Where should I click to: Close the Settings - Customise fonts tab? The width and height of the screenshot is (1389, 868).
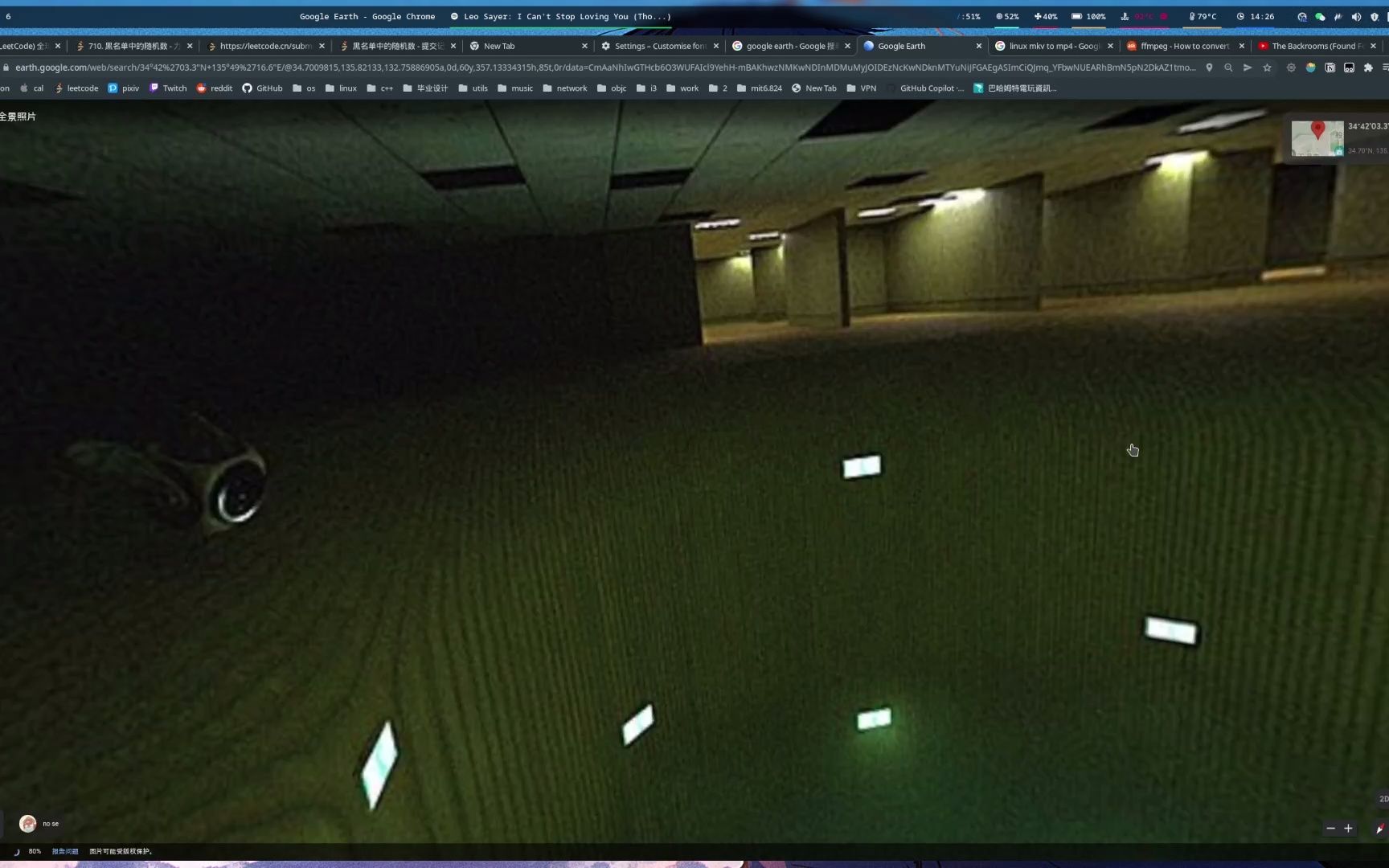tap(716, 46)
